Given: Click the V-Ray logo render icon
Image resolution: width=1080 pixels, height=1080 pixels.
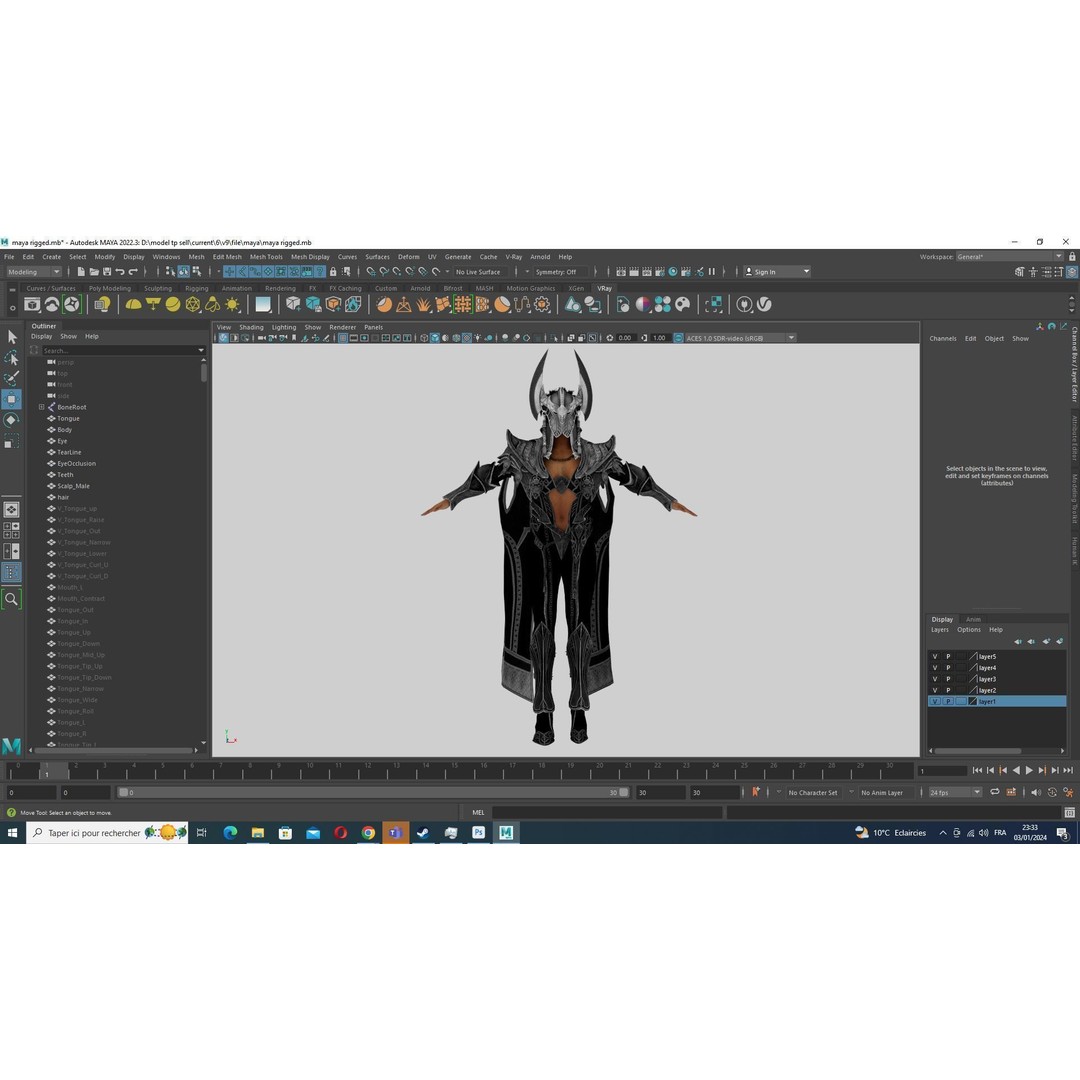Looking at the screenshot, I should coord(765,304).
